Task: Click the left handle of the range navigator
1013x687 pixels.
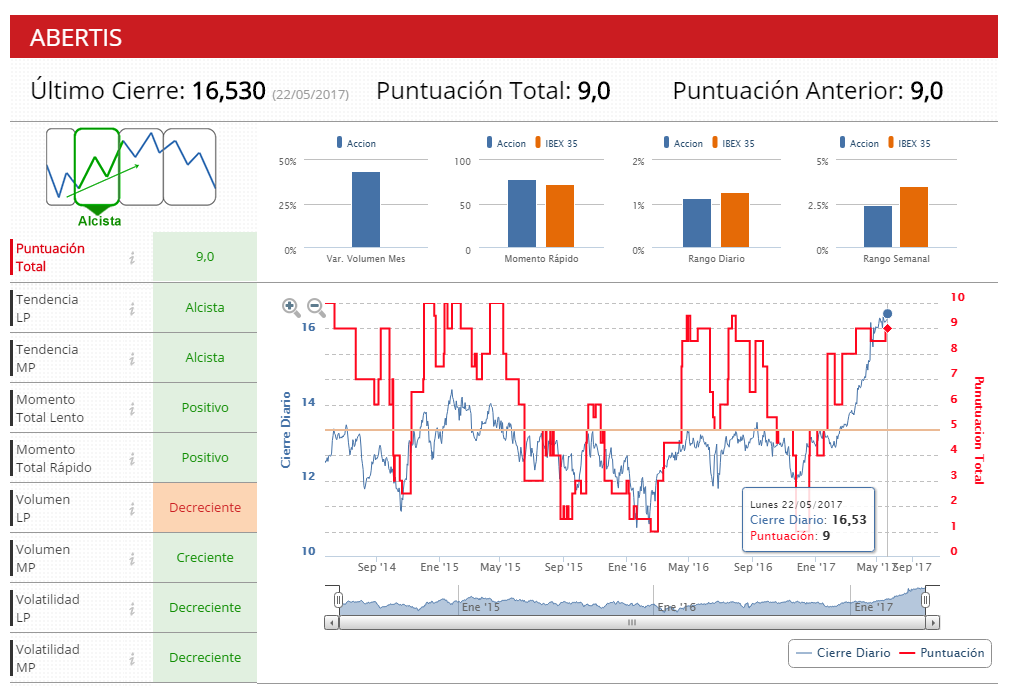Action: 338,600
